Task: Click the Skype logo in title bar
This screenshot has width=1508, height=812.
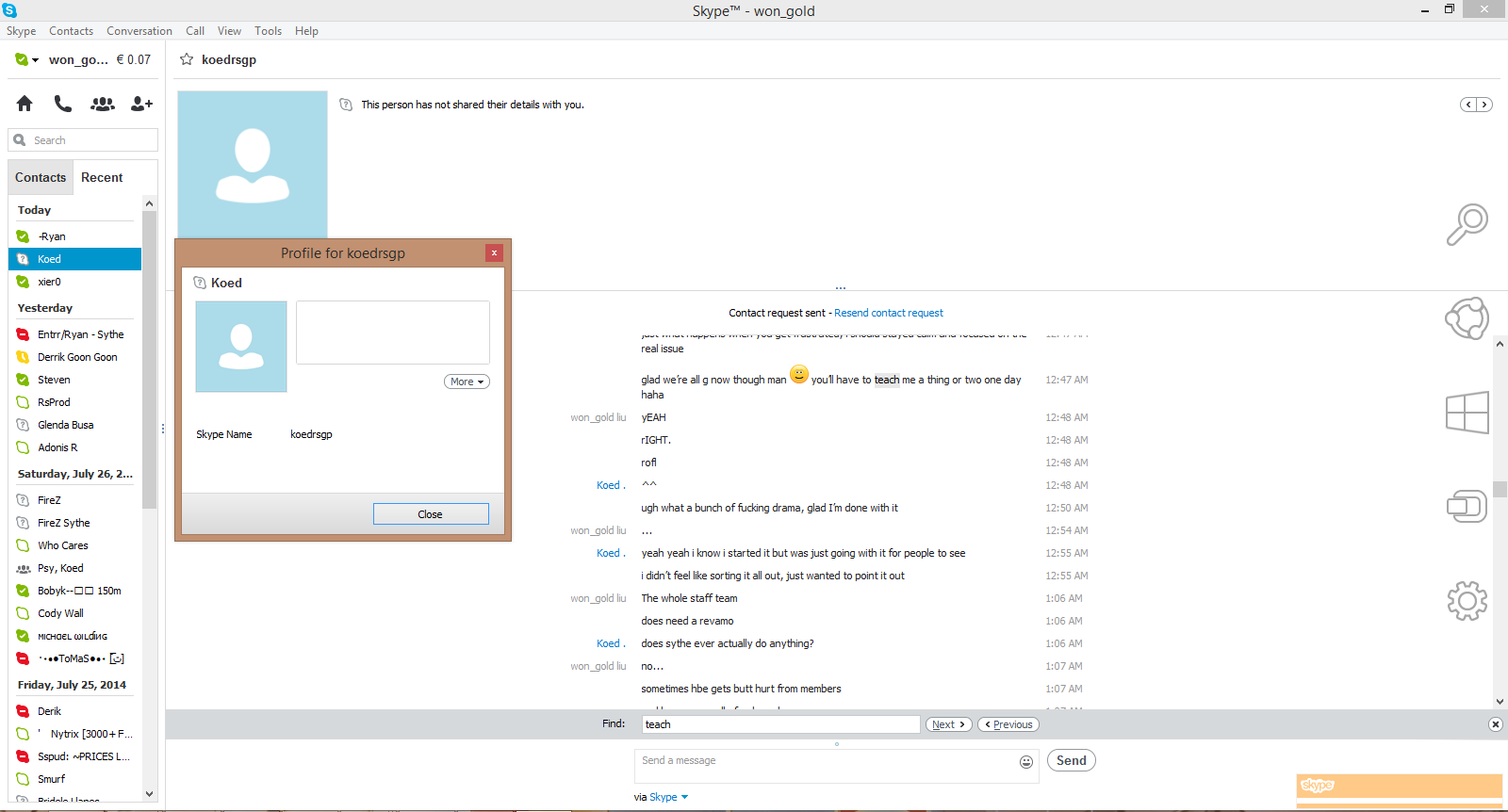Action: click(x=9, y=10)
